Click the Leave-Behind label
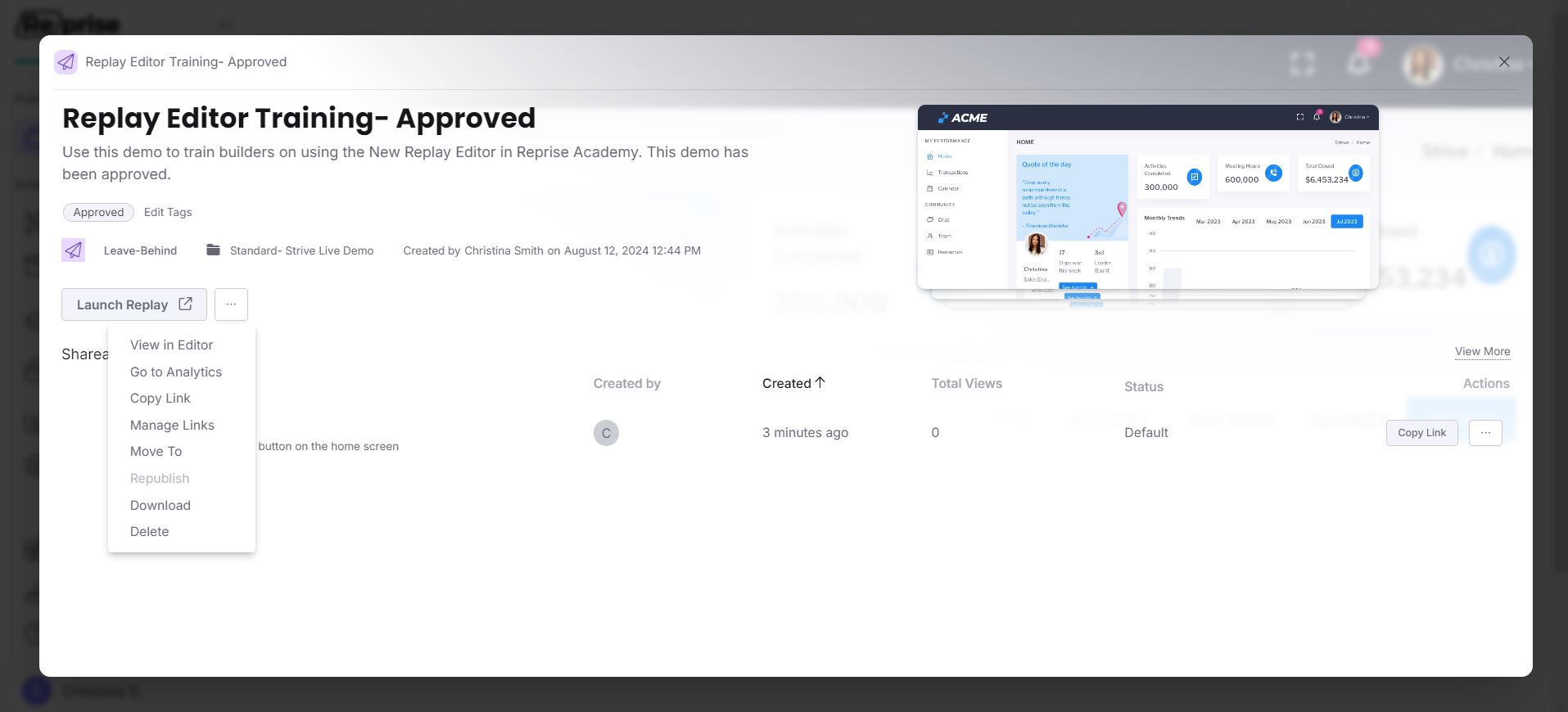This screenshot has height=712, width=1568. (x=140, y=250)
